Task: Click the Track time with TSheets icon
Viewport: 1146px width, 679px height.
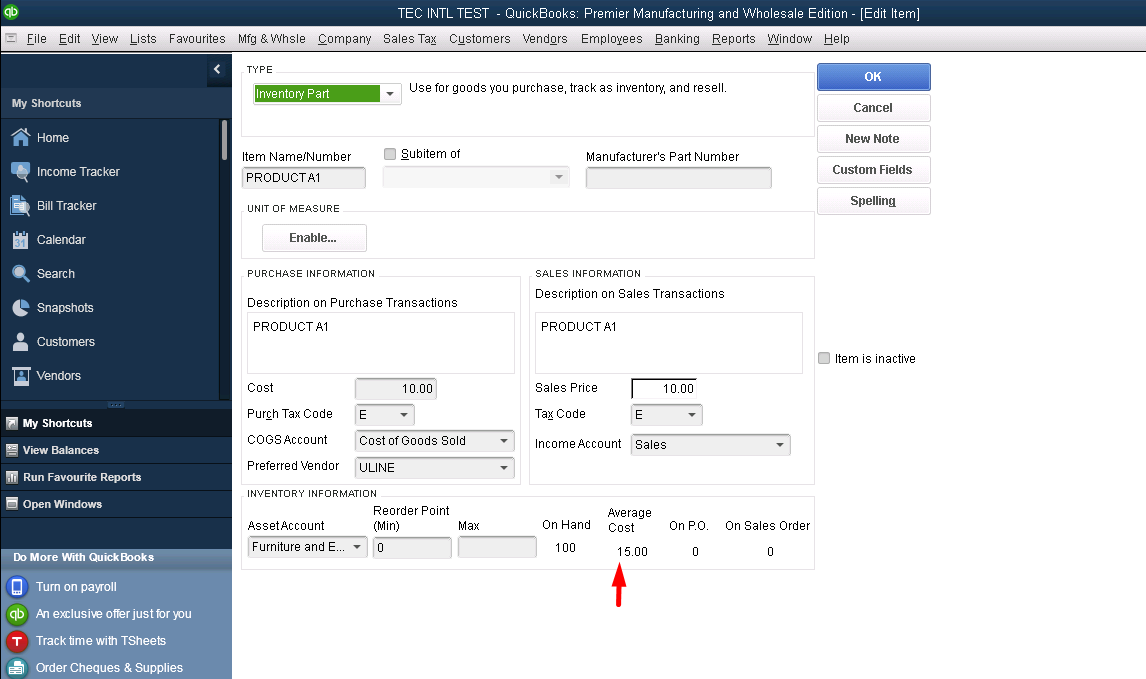Action: tap(17, 641)
